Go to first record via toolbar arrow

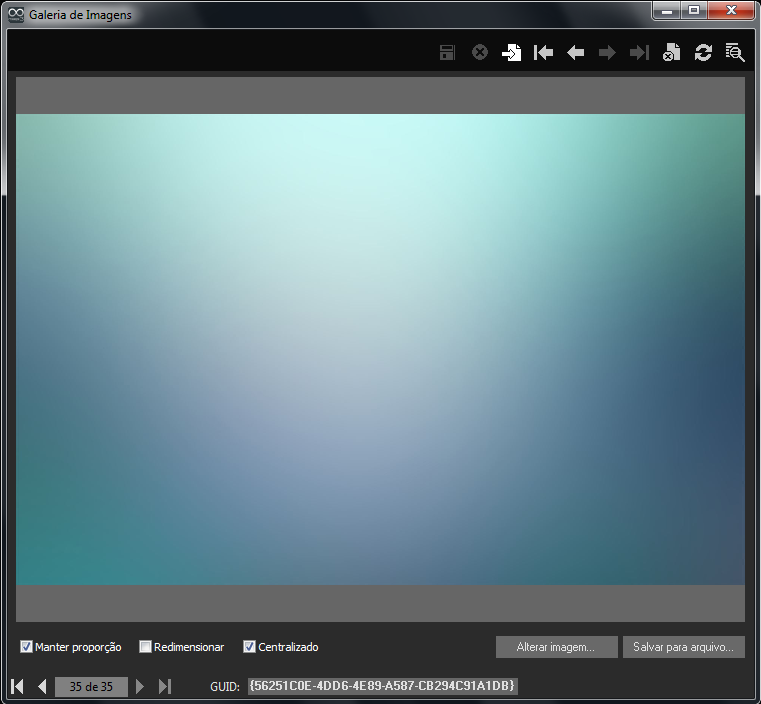click(543, 53)
